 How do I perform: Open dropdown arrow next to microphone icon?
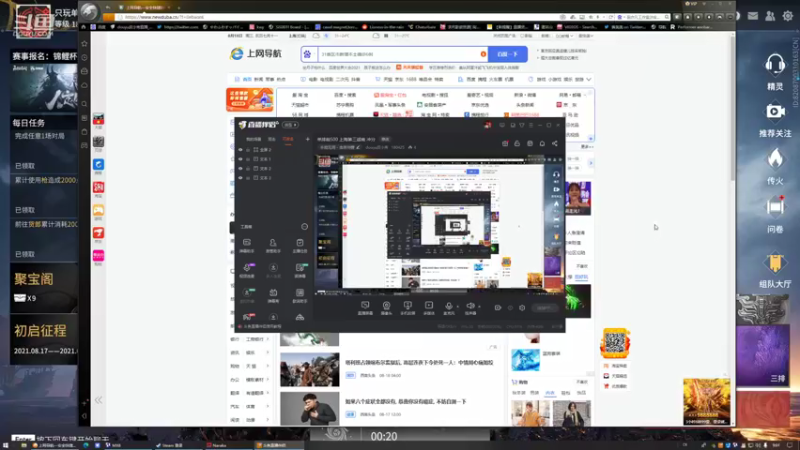[x=457, y=307]
